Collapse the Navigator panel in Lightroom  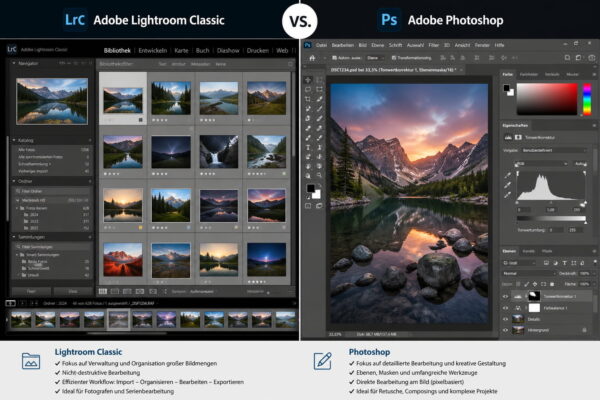(14, 63)
